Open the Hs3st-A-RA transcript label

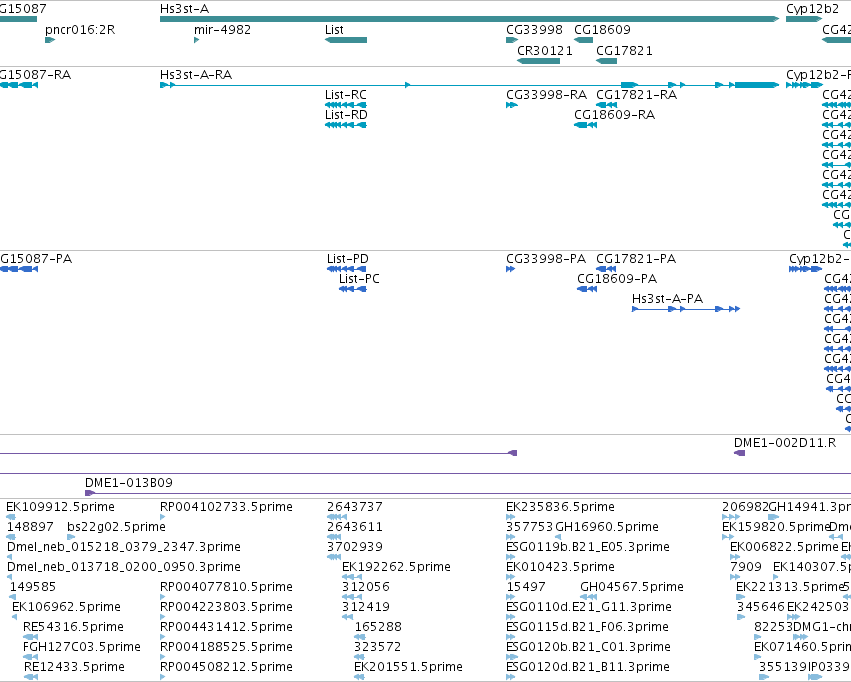pos(196,74)
